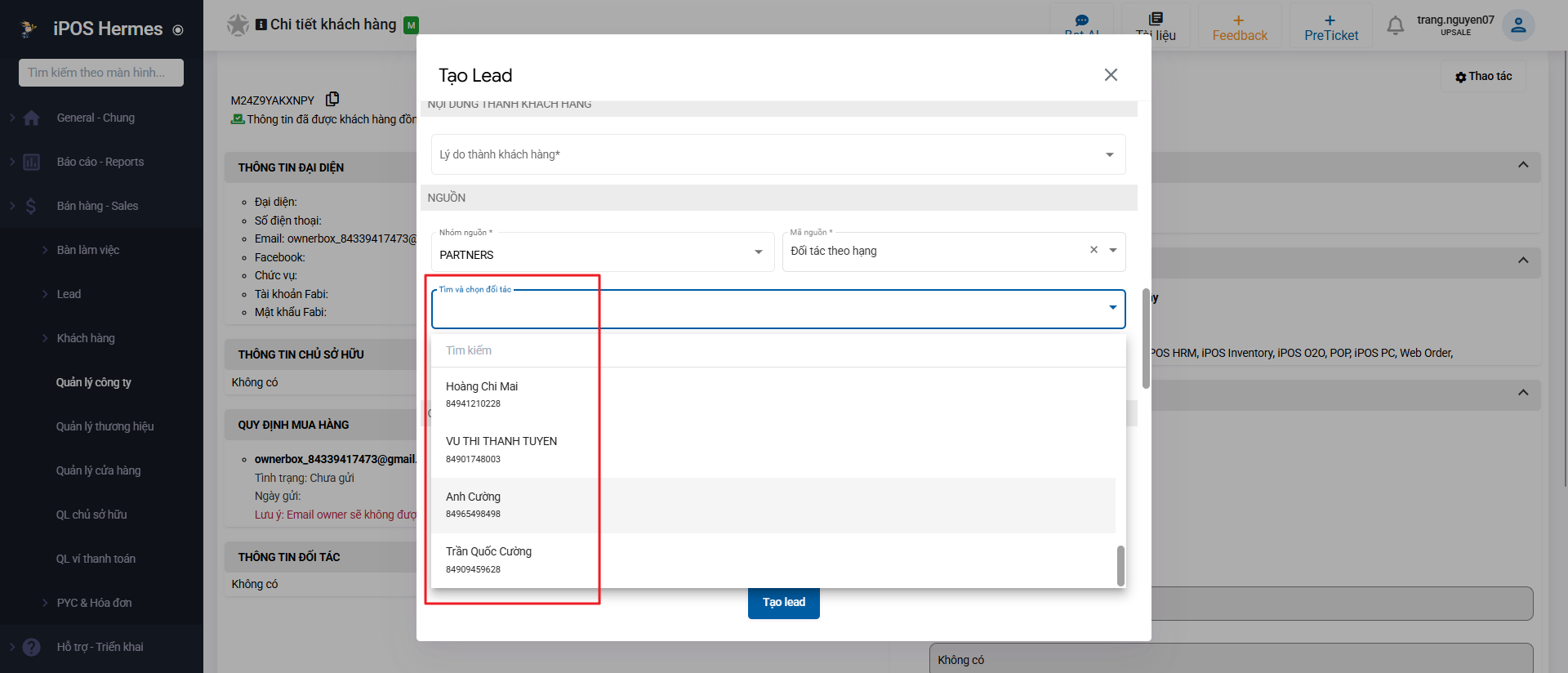Open General - Chung home icon

pyautogui.click(x=32, y=118)
